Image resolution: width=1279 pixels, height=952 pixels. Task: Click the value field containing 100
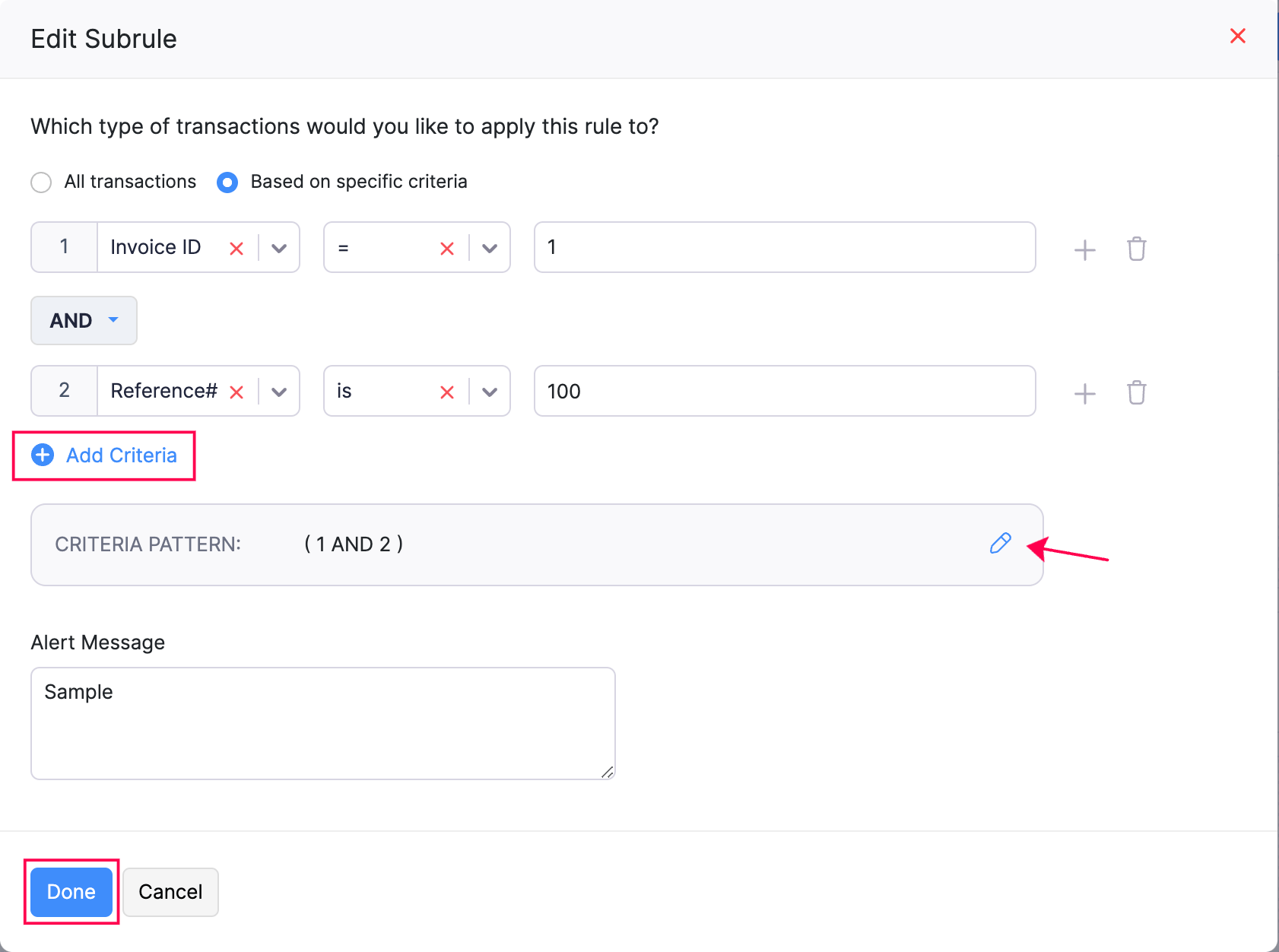coord(784,392)
